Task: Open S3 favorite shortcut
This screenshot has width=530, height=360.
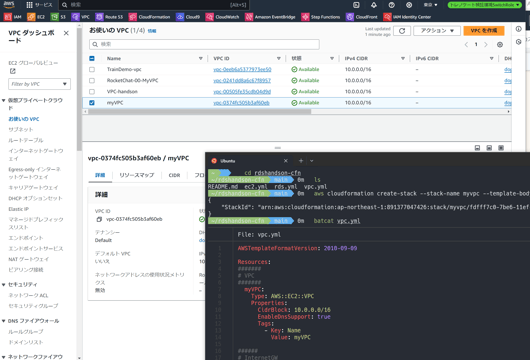Action: 58,17
